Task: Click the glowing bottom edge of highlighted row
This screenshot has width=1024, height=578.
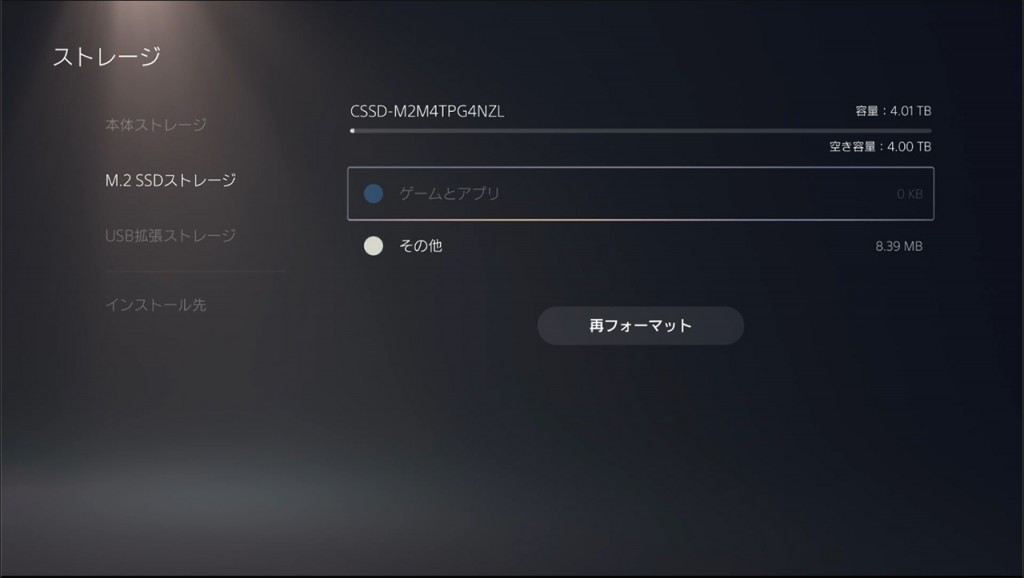Action: (x=640, y=219)
